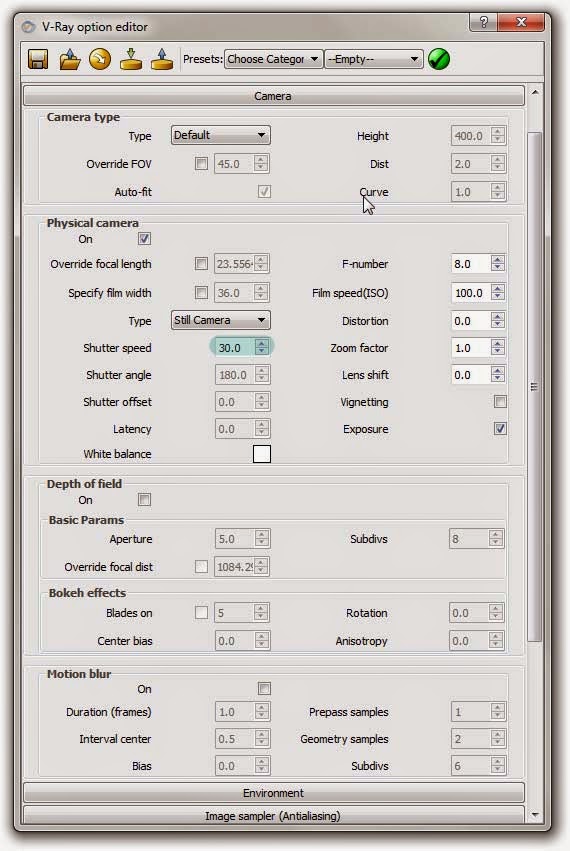Adjust Shutter speed using its spinner arrows
The height and width of the screenshot is (851, 570).
click(x=262, y=348)
